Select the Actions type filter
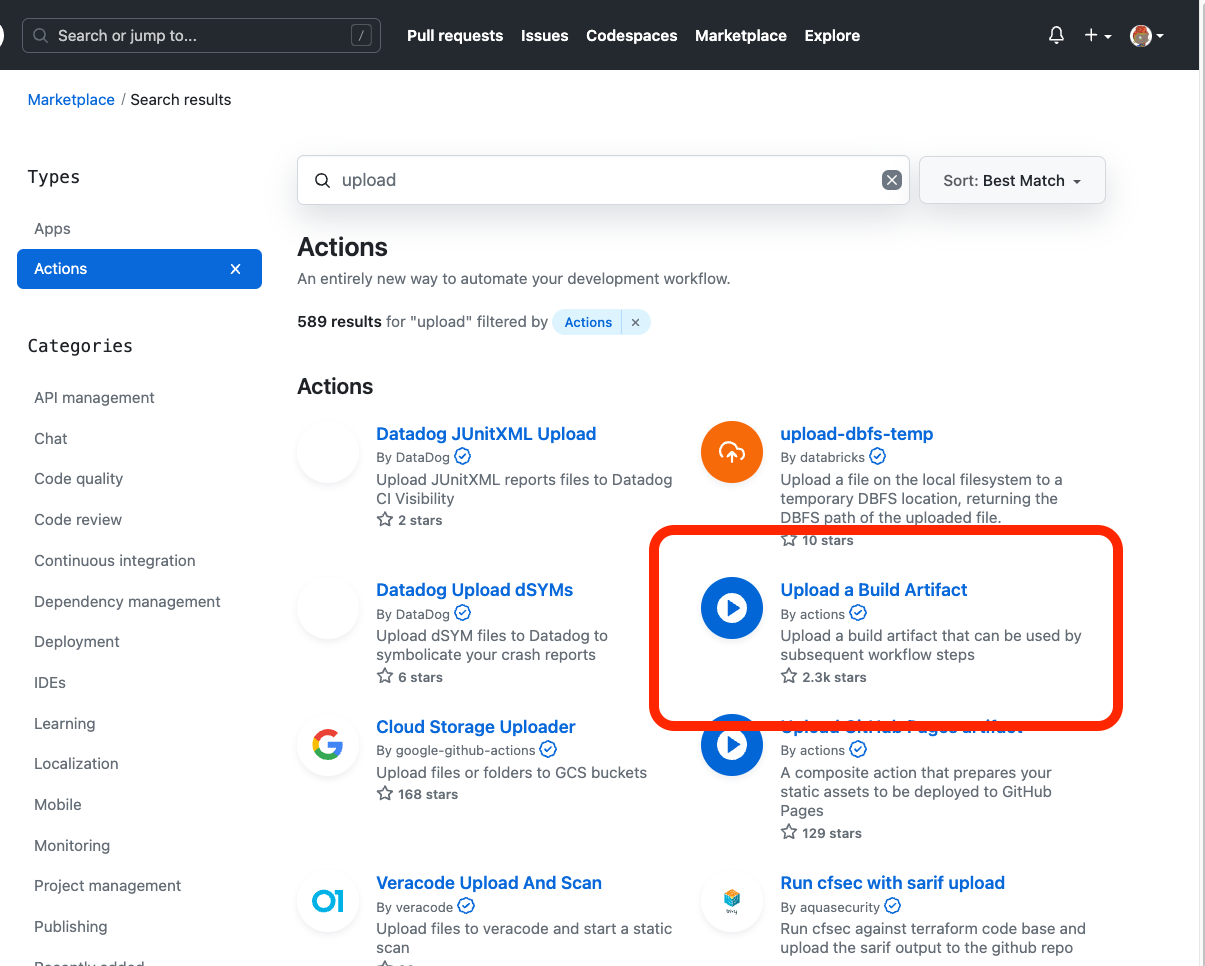The width and height of the screenshot is (1205, 966). tap(139, 269)
